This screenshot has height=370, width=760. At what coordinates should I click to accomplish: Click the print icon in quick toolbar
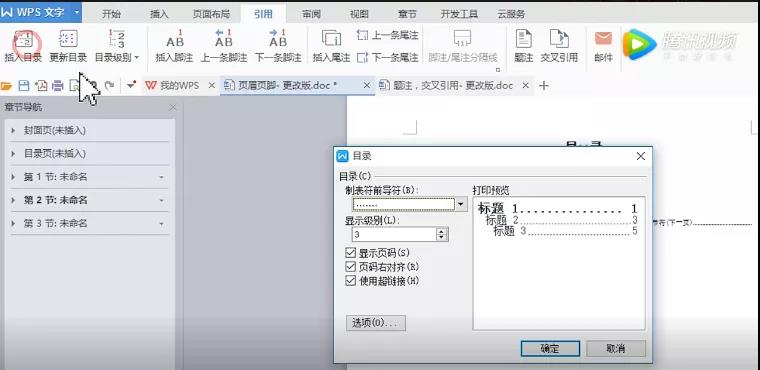[x=58, y=86]
